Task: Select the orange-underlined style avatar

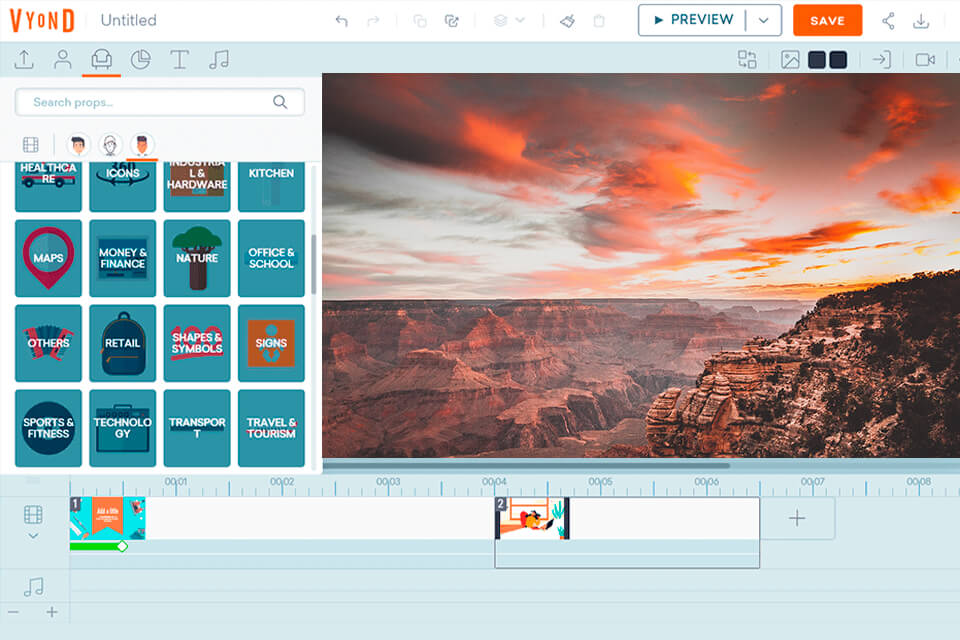Action: tap(142, 145)
